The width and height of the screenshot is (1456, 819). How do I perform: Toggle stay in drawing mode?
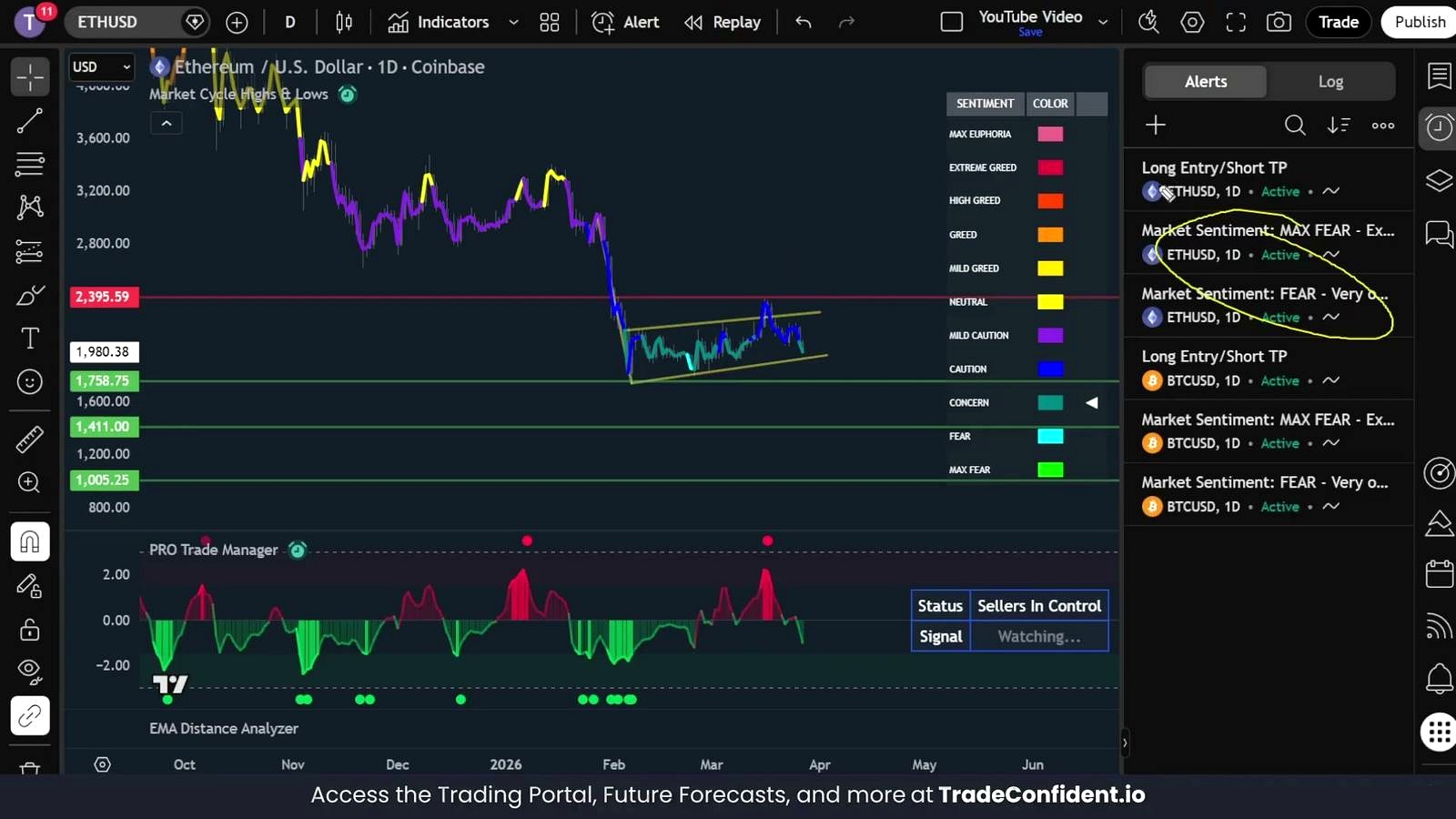[x=30, y=586]
